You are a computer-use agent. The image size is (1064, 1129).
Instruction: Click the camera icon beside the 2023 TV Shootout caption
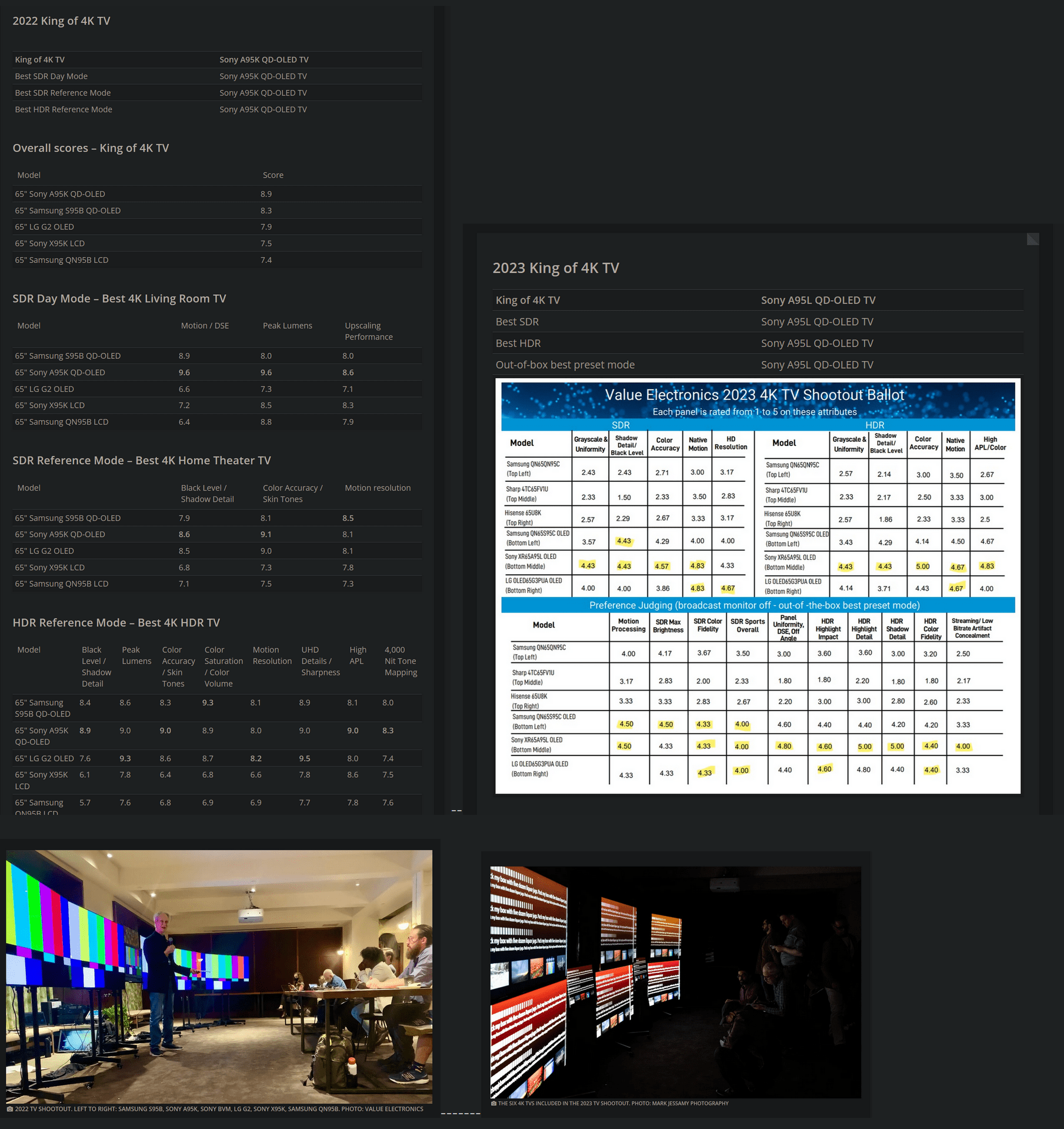[x=494, y=1104]
